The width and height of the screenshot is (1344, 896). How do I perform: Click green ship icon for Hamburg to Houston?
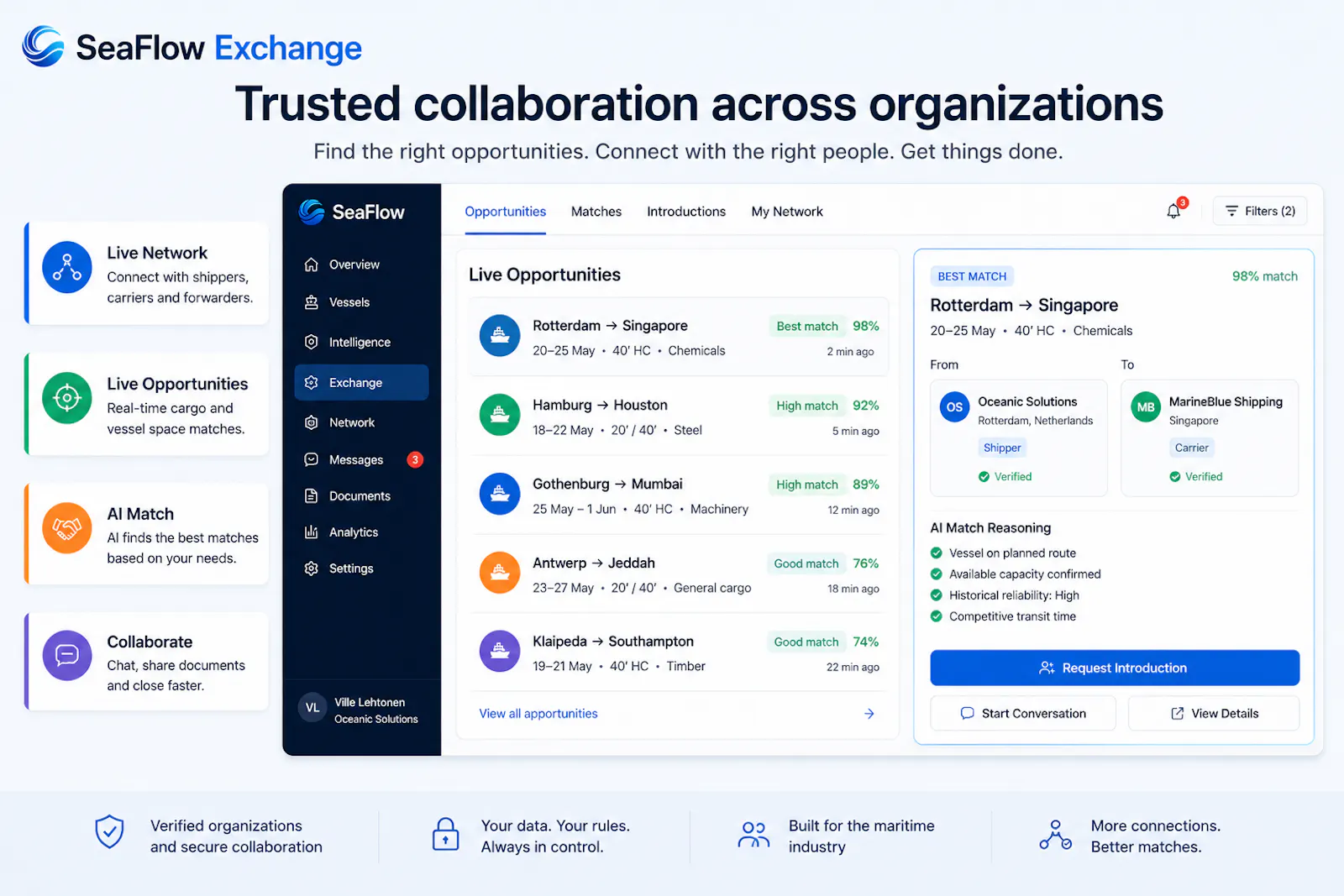pyautogui.click(x=500, y=415)
